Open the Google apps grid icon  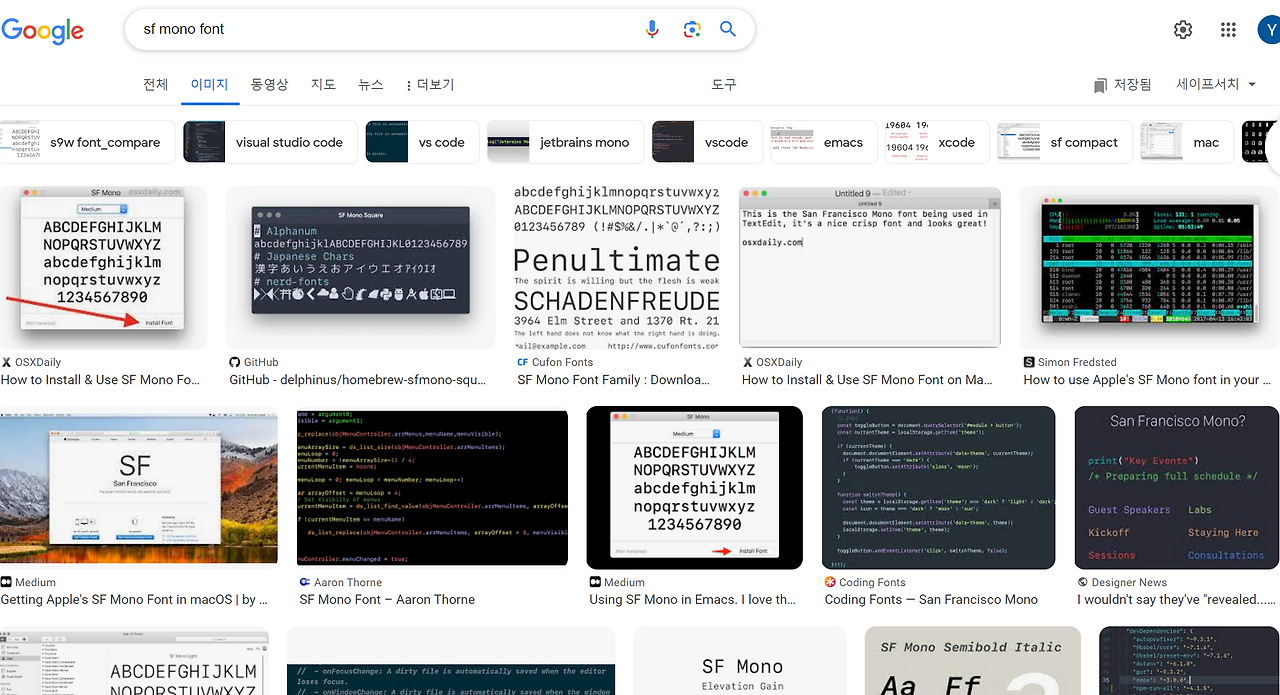(1228, 30)
